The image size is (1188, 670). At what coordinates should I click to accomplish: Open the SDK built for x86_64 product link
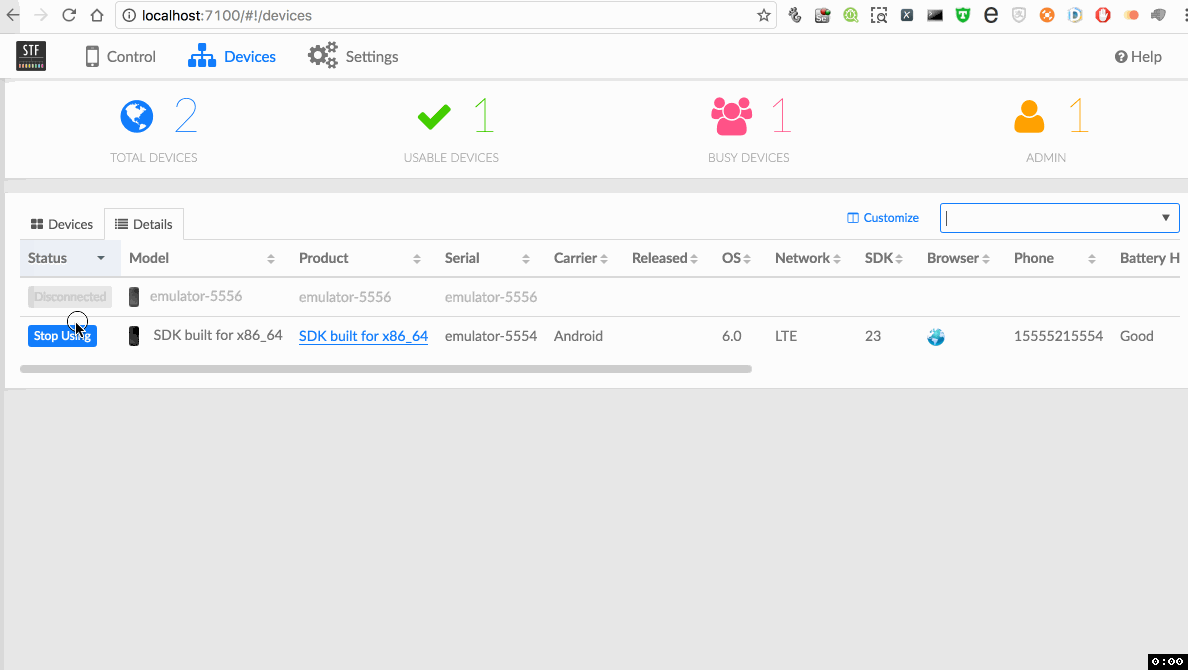[x=364, y=336]
